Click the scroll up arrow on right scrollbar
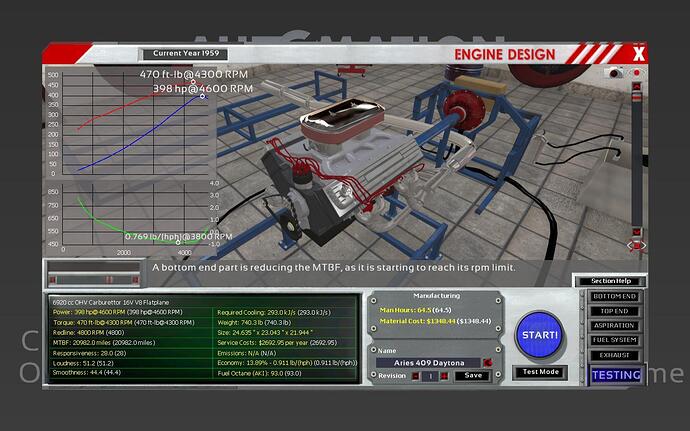The width and height of the screenshot is (690, 431). [x=634, y=87]
